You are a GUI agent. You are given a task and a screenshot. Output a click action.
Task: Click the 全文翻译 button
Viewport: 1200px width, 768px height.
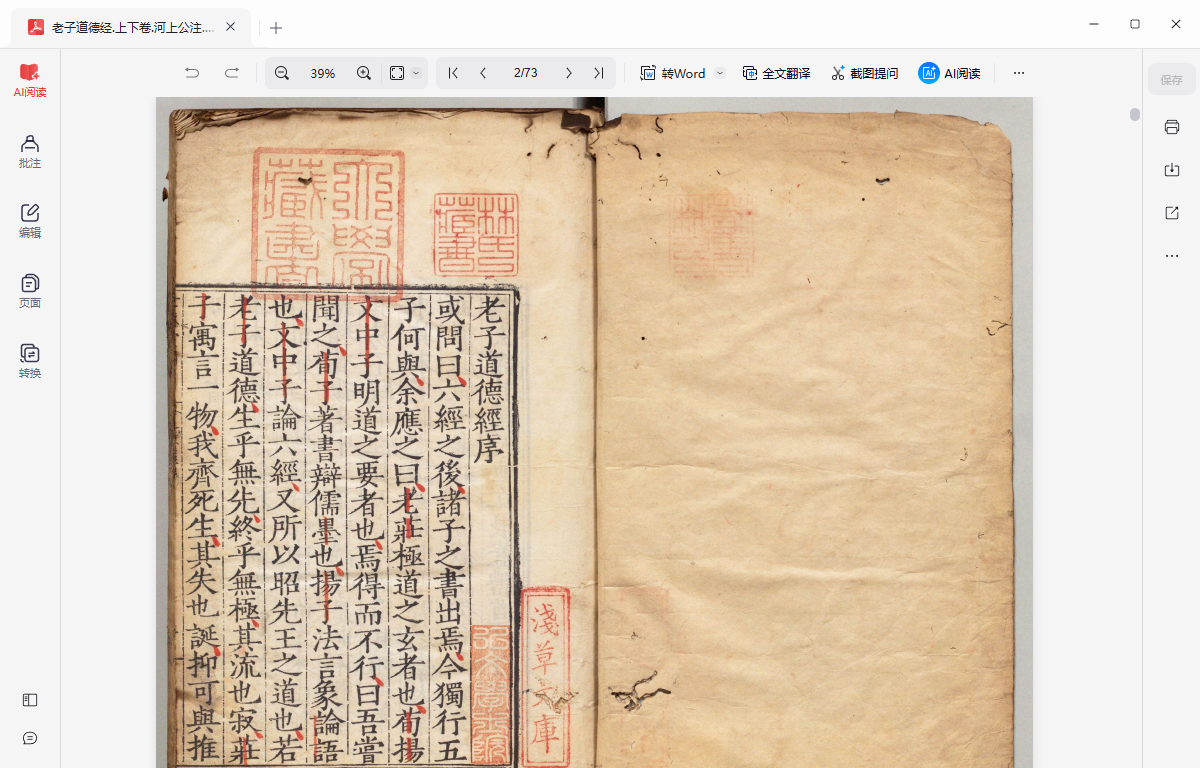click(x=776, y=73)
